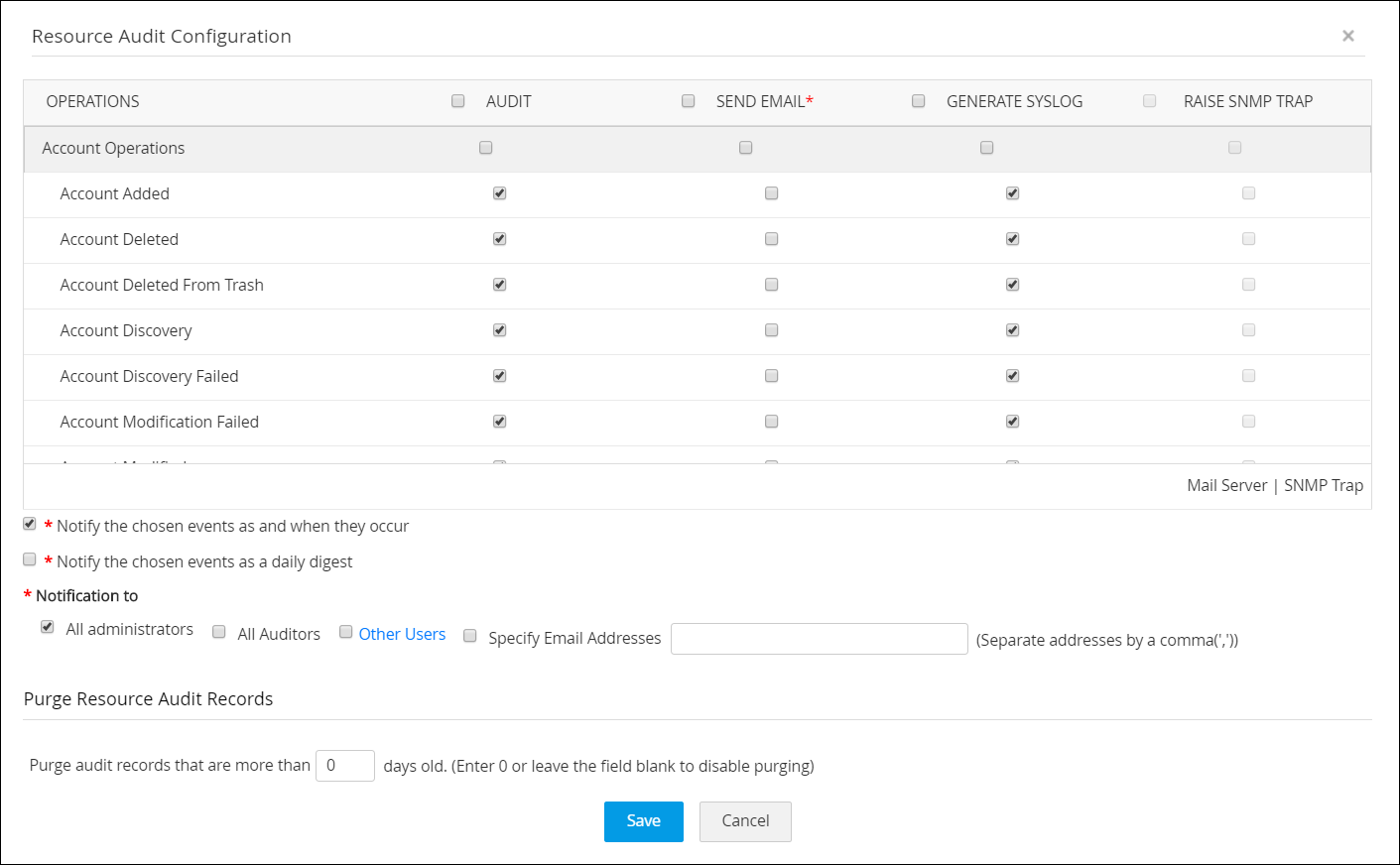This screenshot has width=1400, height=865.
Task: Enable the AUDIT column header checkbox
Action: pyautogui.click(x=457, y=100)
